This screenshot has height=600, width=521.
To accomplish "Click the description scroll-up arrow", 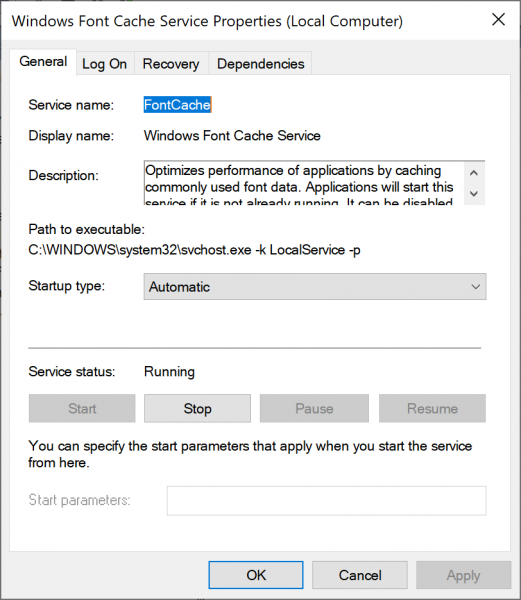I will 474,173.
